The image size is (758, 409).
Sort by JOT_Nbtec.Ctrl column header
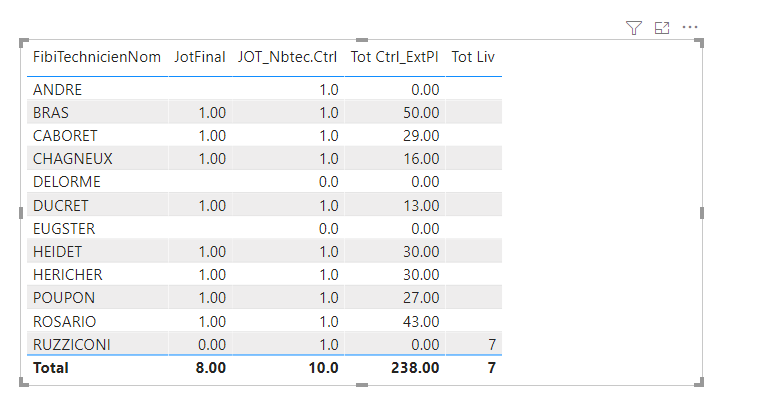click(287, 57)
